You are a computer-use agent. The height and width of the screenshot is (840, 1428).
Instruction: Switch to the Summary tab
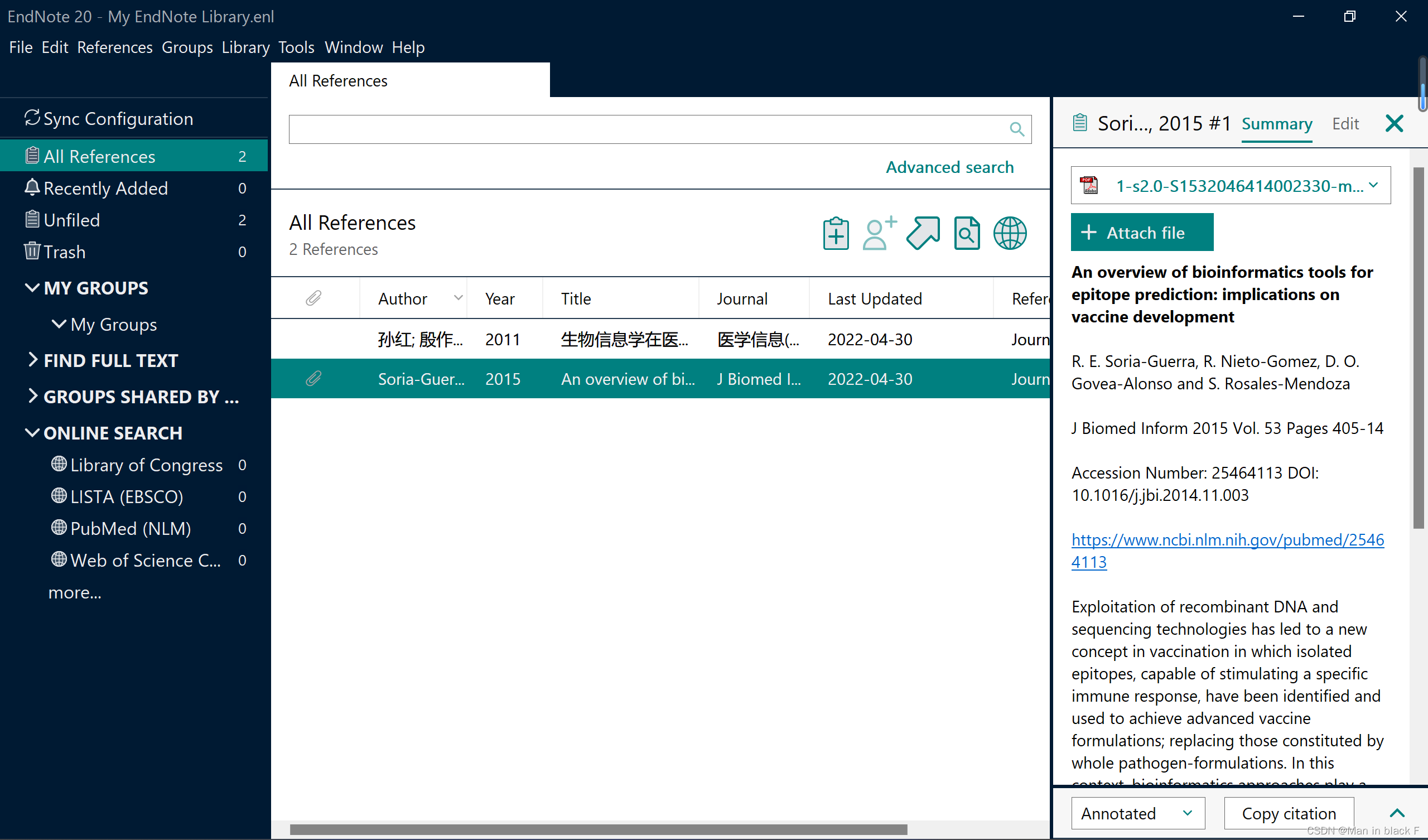[1277, 123]
